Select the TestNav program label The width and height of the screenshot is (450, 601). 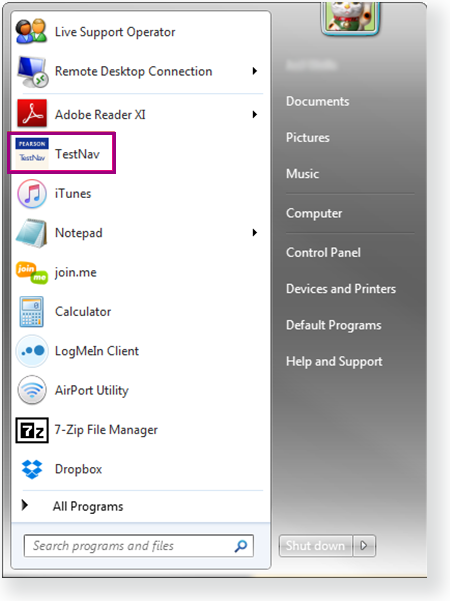[x=77, y=154]
